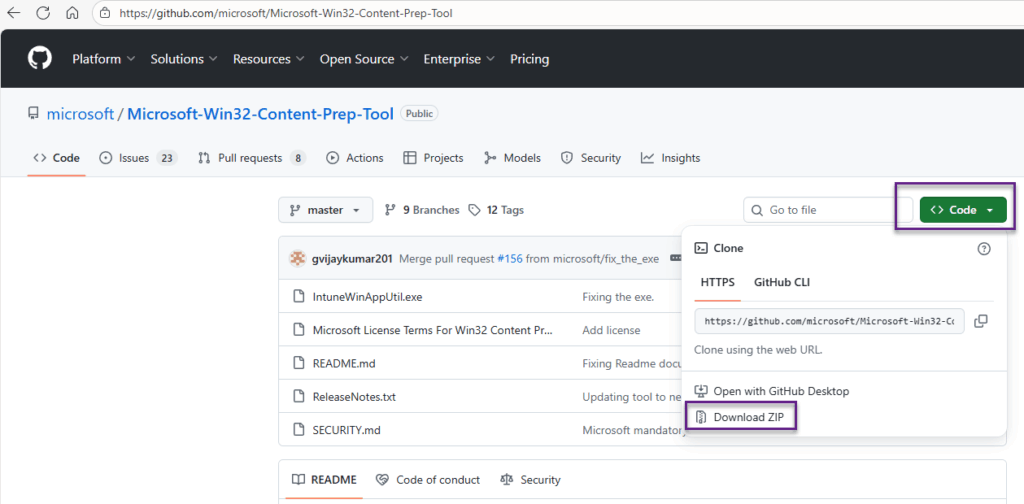Click the GitHub logo icon
Image resolution: width=1024 pixels, height=504 pixels.
(x=40, y=59)
